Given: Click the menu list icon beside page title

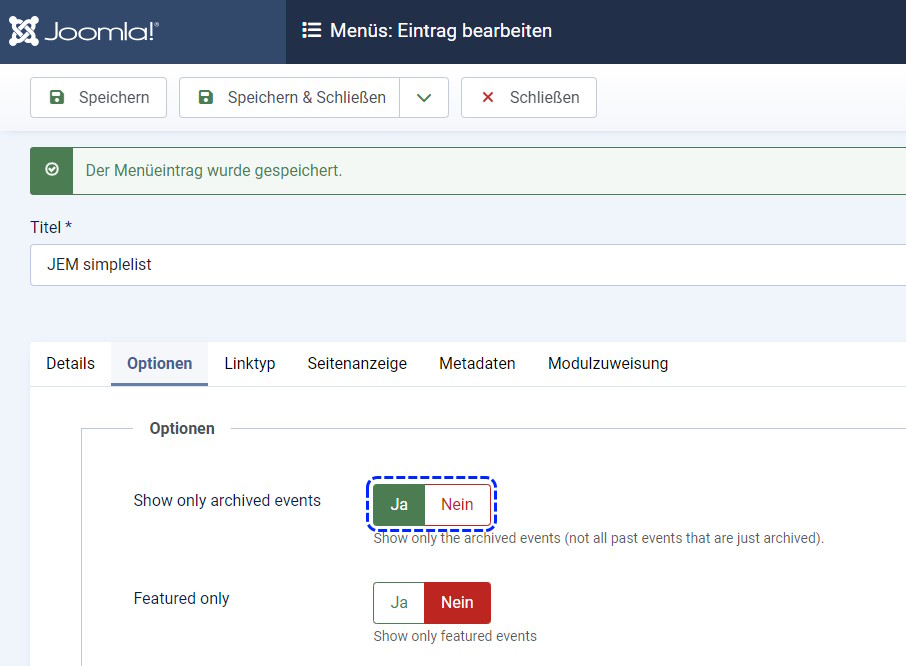Looking at the screenshot, I should pyautogui.click(x=311, y=31).
